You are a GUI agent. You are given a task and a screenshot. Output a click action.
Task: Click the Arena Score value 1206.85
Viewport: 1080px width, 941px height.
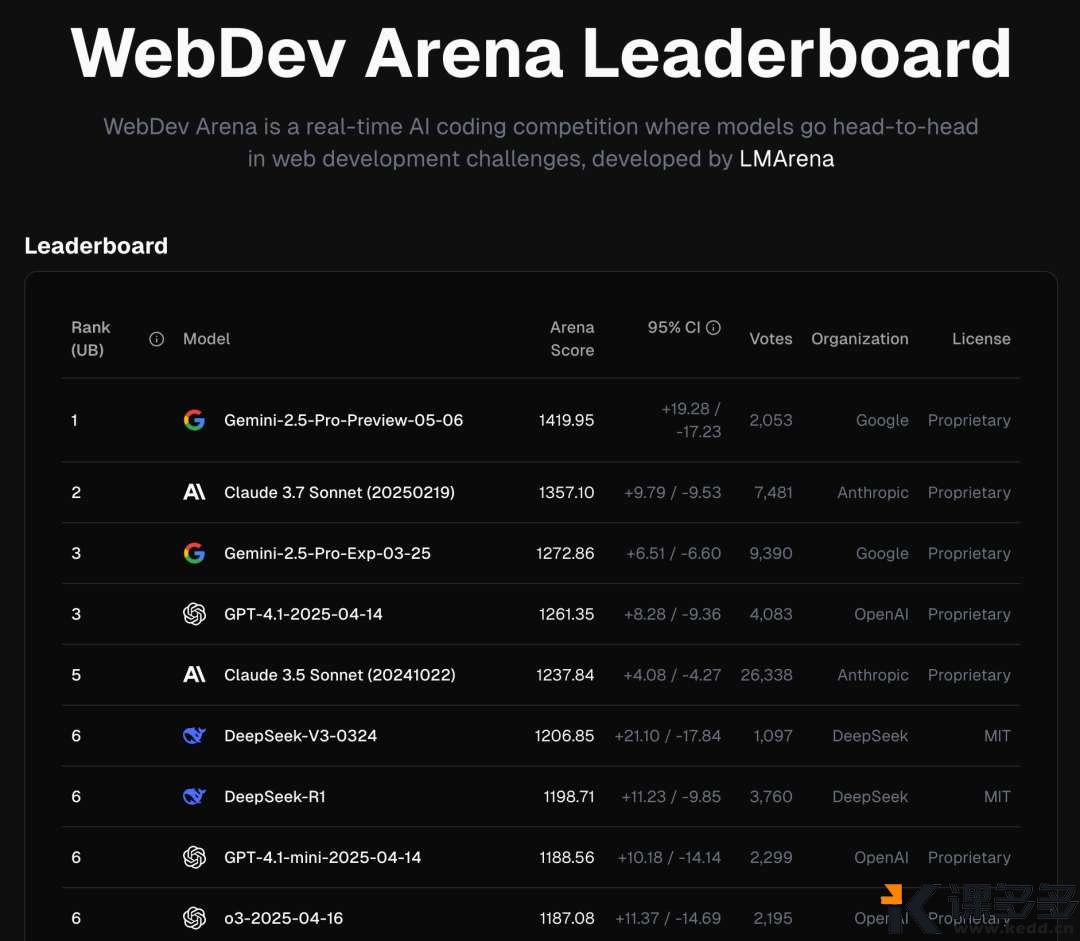564,736
